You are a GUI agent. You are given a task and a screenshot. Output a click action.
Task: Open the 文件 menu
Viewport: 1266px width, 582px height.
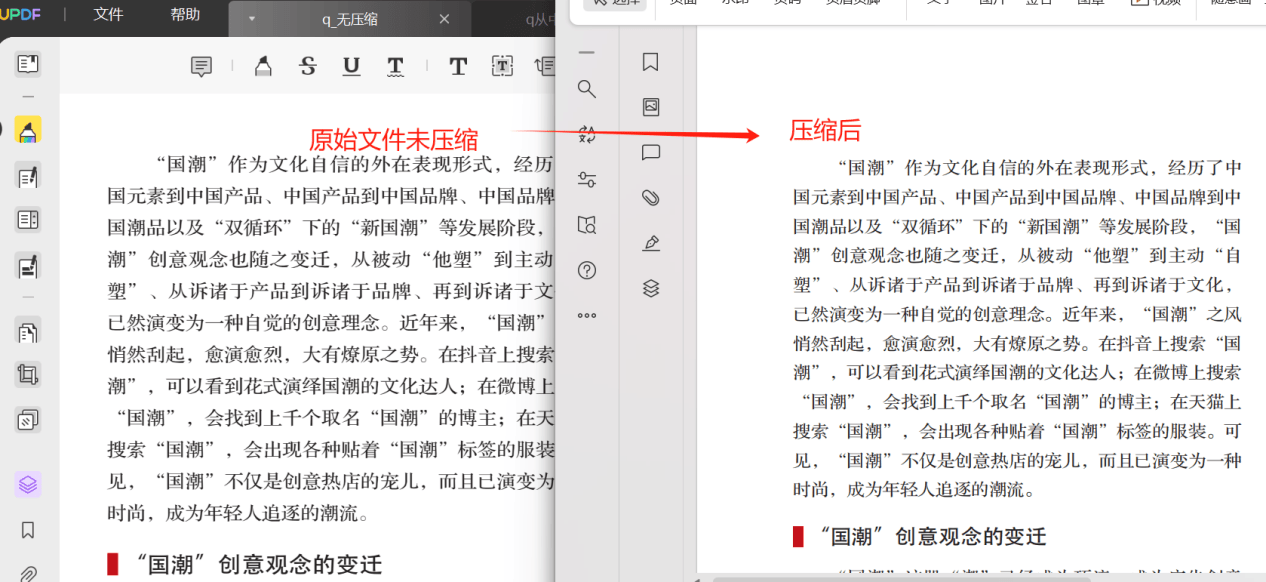[x=107, y=15]
